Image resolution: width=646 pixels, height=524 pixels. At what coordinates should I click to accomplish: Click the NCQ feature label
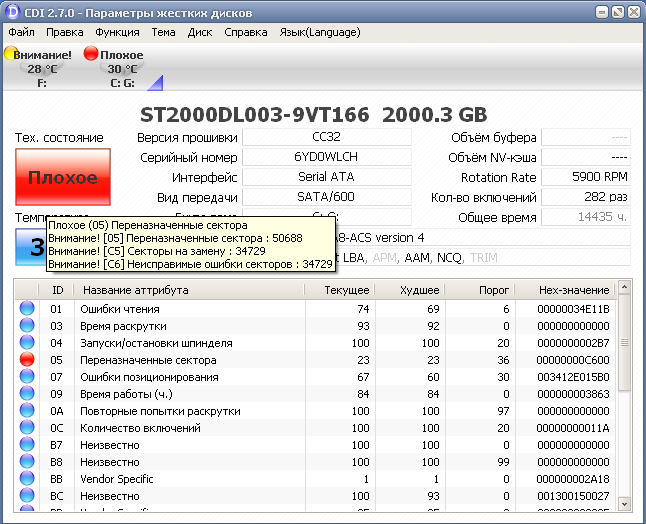click(450, 258)
